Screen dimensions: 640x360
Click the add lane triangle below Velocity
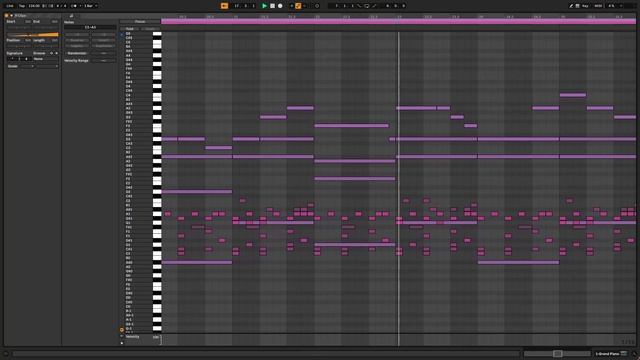(122, 343)
